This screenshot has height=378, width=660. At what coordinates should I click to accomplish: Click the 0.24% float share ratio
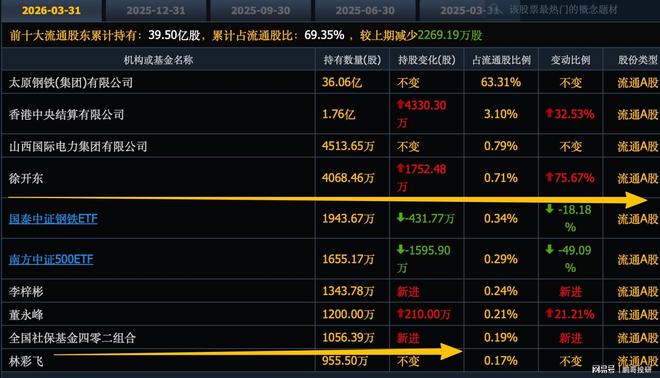click(x=501, y=291)
